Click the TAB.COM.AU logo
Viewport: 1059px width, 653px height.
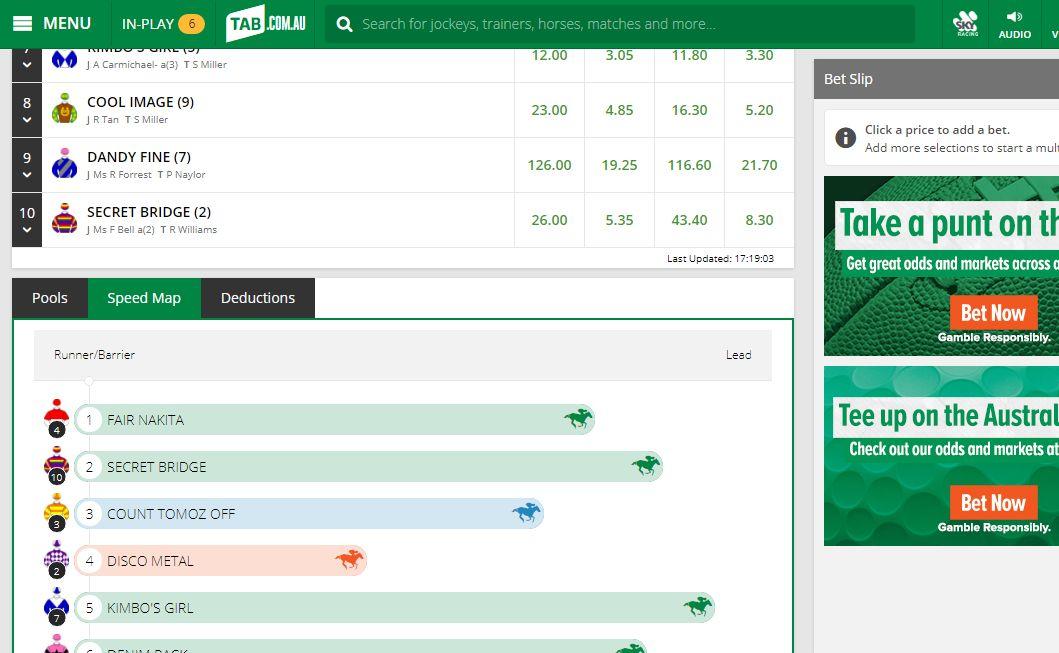(x=265, y=23)
